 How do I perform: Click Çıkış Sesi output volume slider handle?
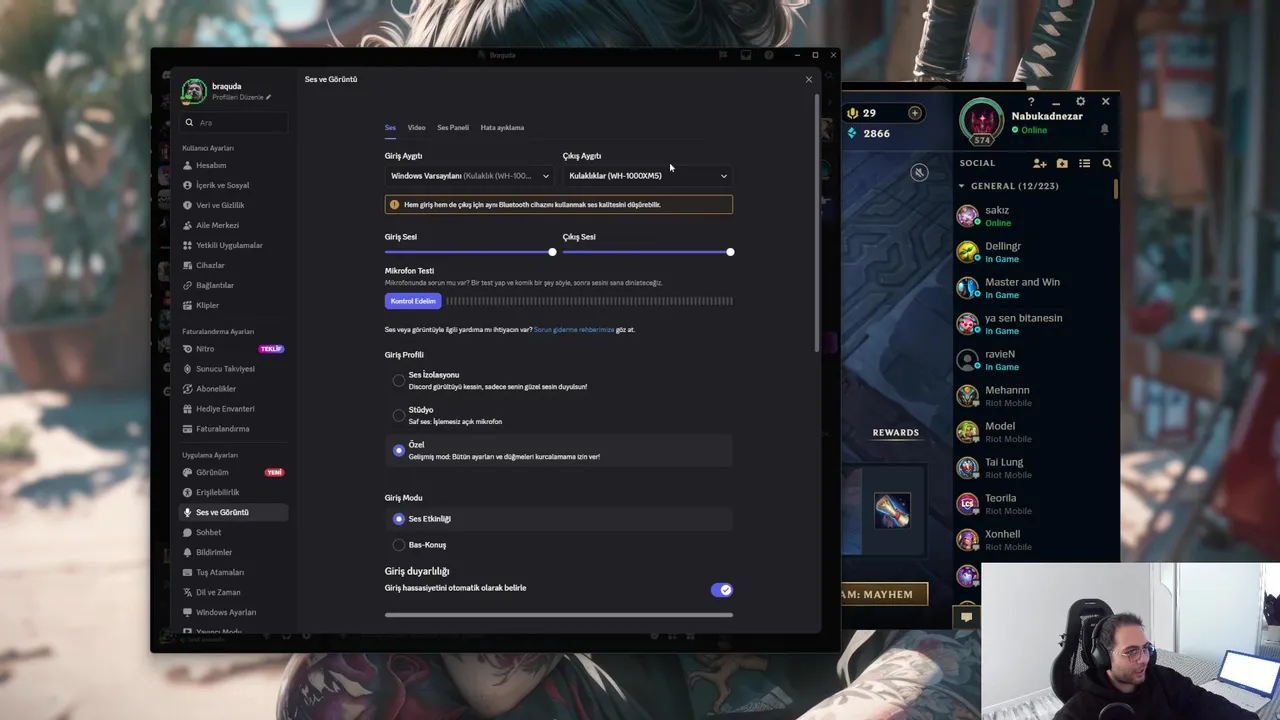[x=730, y=252]
